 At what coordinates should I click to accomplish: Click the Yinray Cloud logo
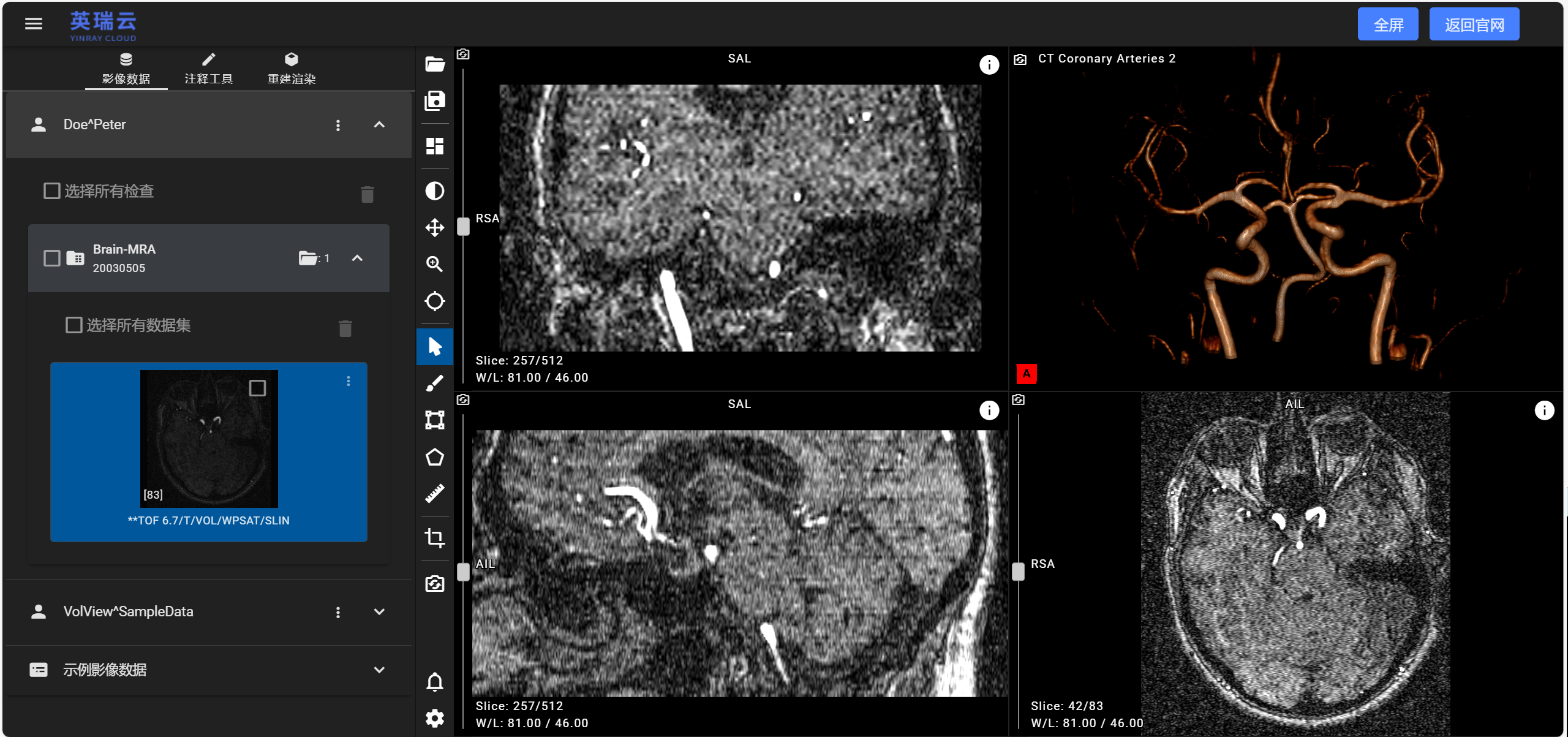[x=103, y=26]
